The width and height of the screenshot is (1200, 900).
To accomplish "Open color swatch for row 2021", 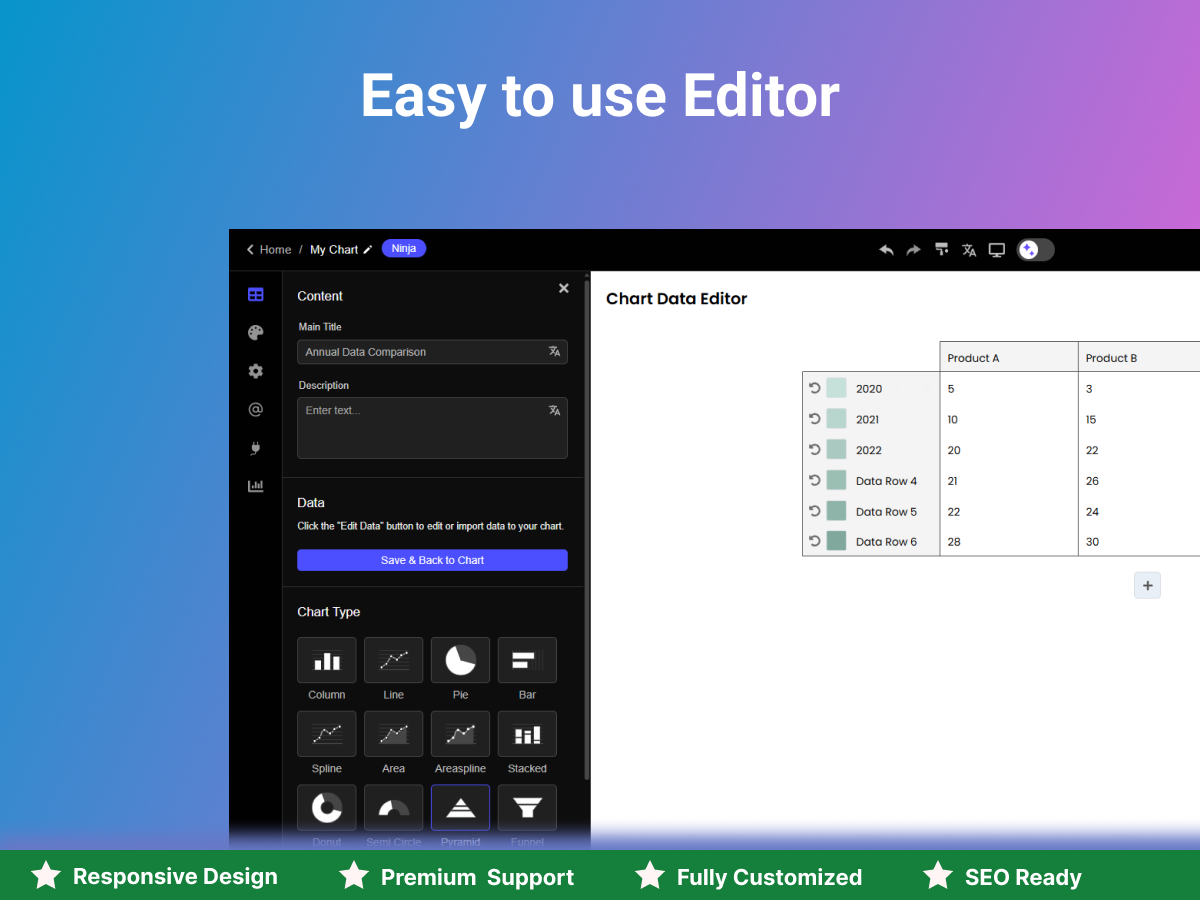I will point(836,419).
